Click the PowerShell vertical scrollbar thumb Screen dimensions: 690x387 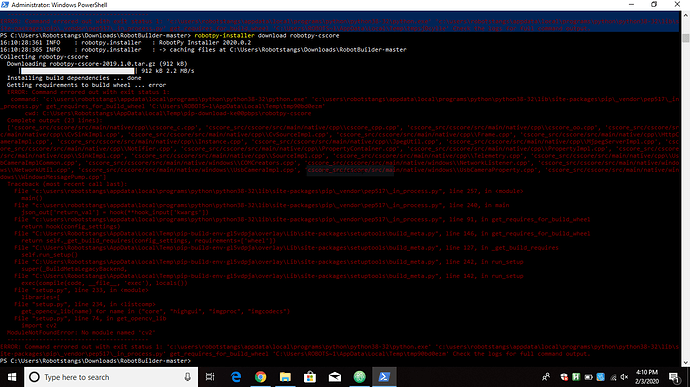point(686,38)
